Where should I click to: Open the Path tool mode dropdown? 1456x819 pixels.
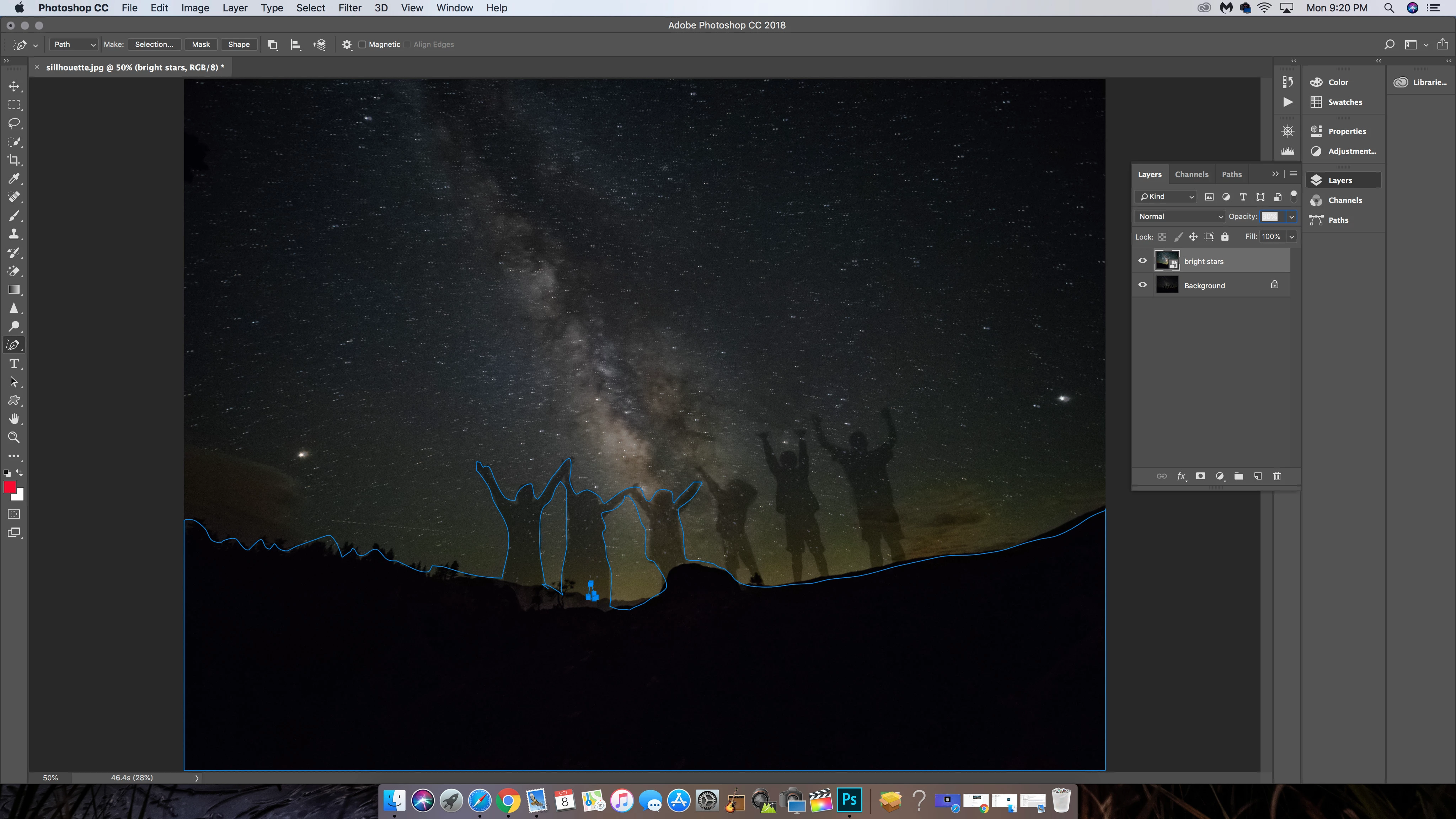coord(74,44)
